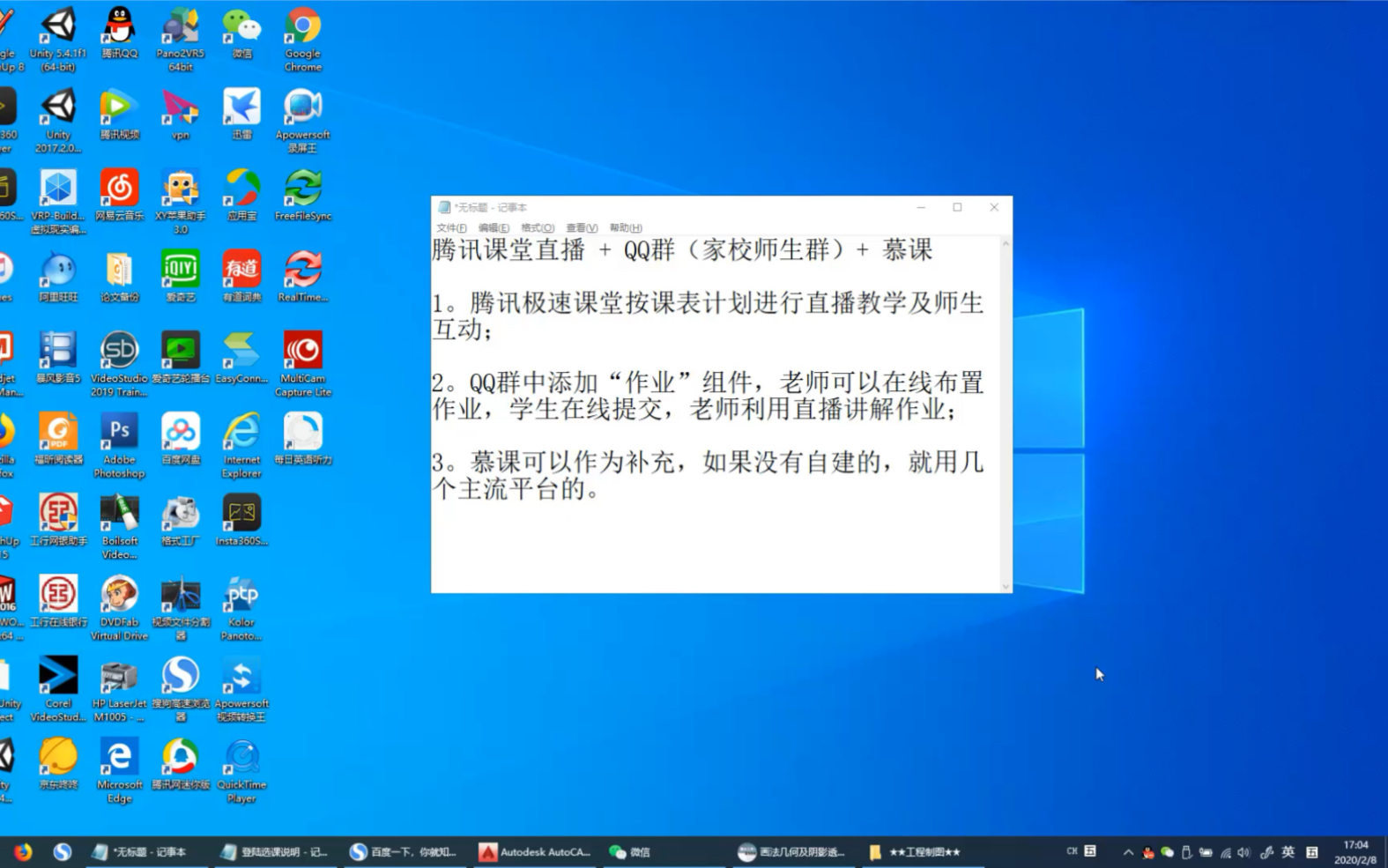
Task: Click inside the Notepad text area
Action: 716,414
